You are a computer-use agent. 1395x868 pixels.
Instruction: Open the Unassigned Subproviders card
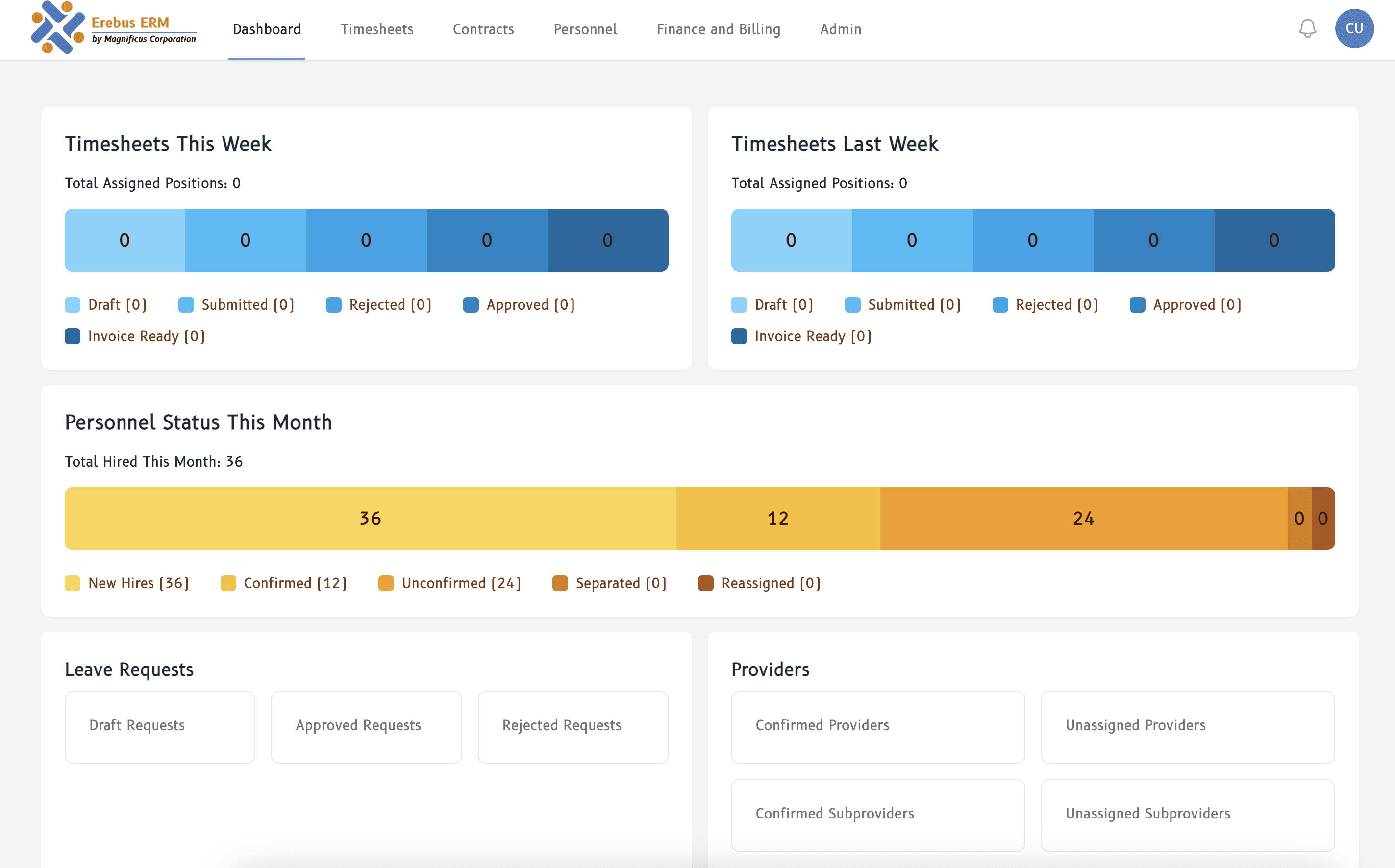coord(1187,815)
